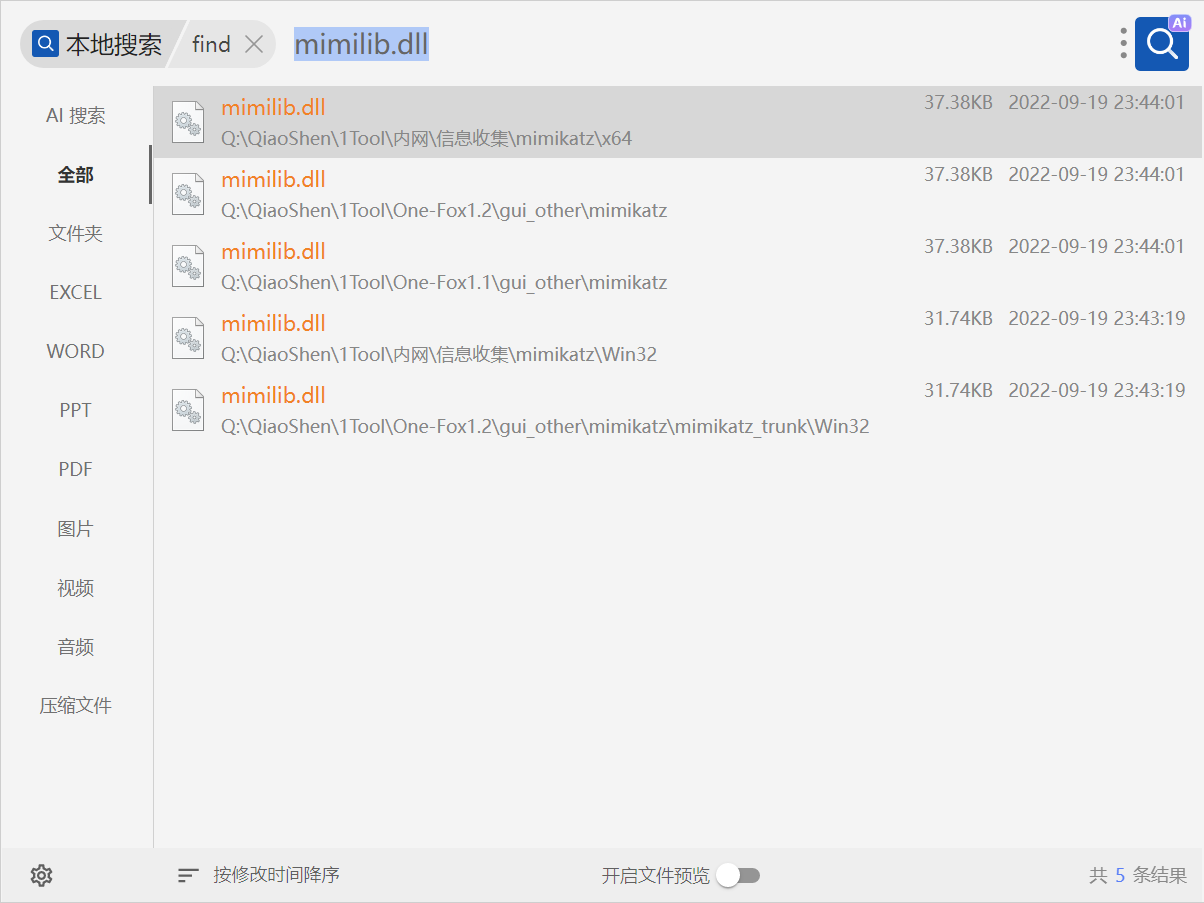1204x903 pixels.
Task: Click file icon of One-Fox1.2 gui_other\mimikatz result
Action: coord(187,194)
